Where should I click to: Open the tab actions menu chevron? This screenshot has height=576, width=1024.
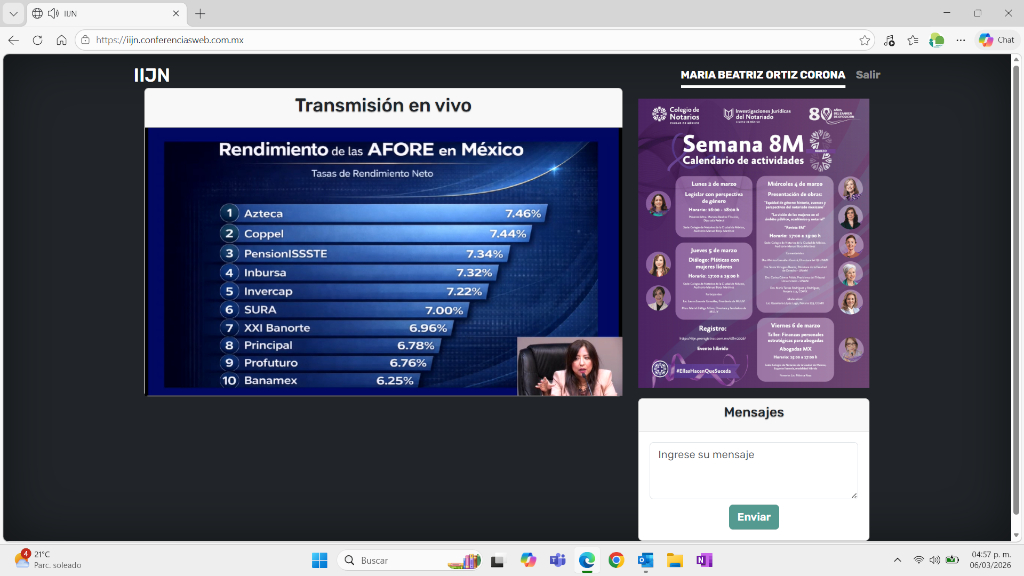point(13,13)
